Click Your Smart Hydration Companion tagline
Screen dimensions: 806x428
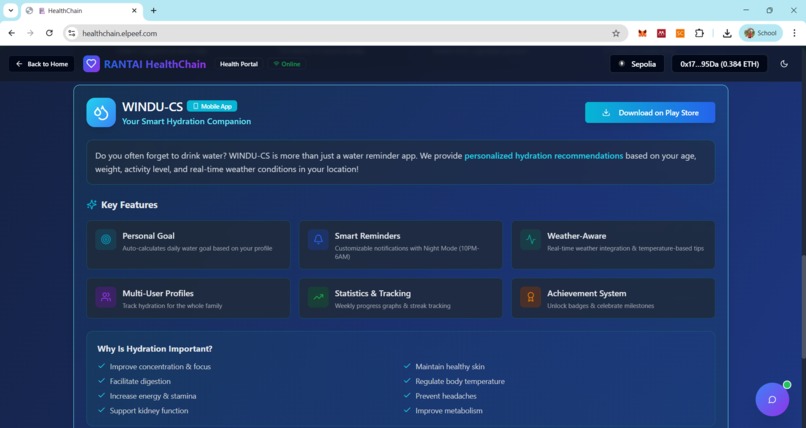coord(186,121)
